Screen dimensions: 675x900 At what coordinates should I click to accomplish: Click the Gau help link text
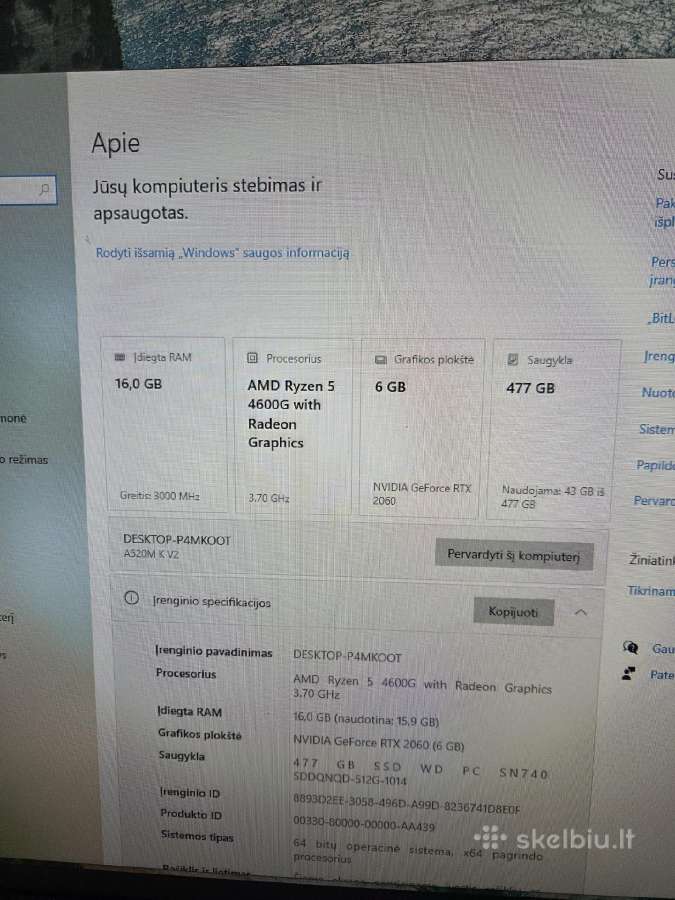coord(663,649)
